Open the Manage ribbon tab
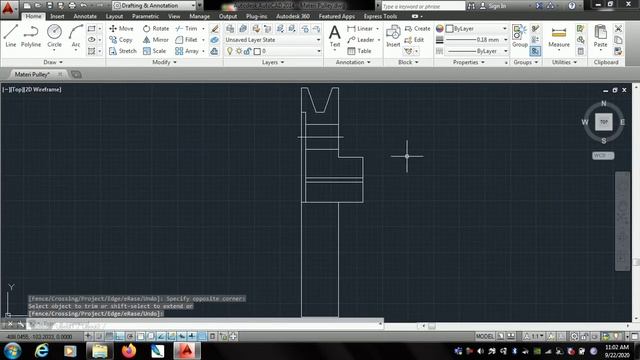The image size is (640, 360). [x=199, y=16]
